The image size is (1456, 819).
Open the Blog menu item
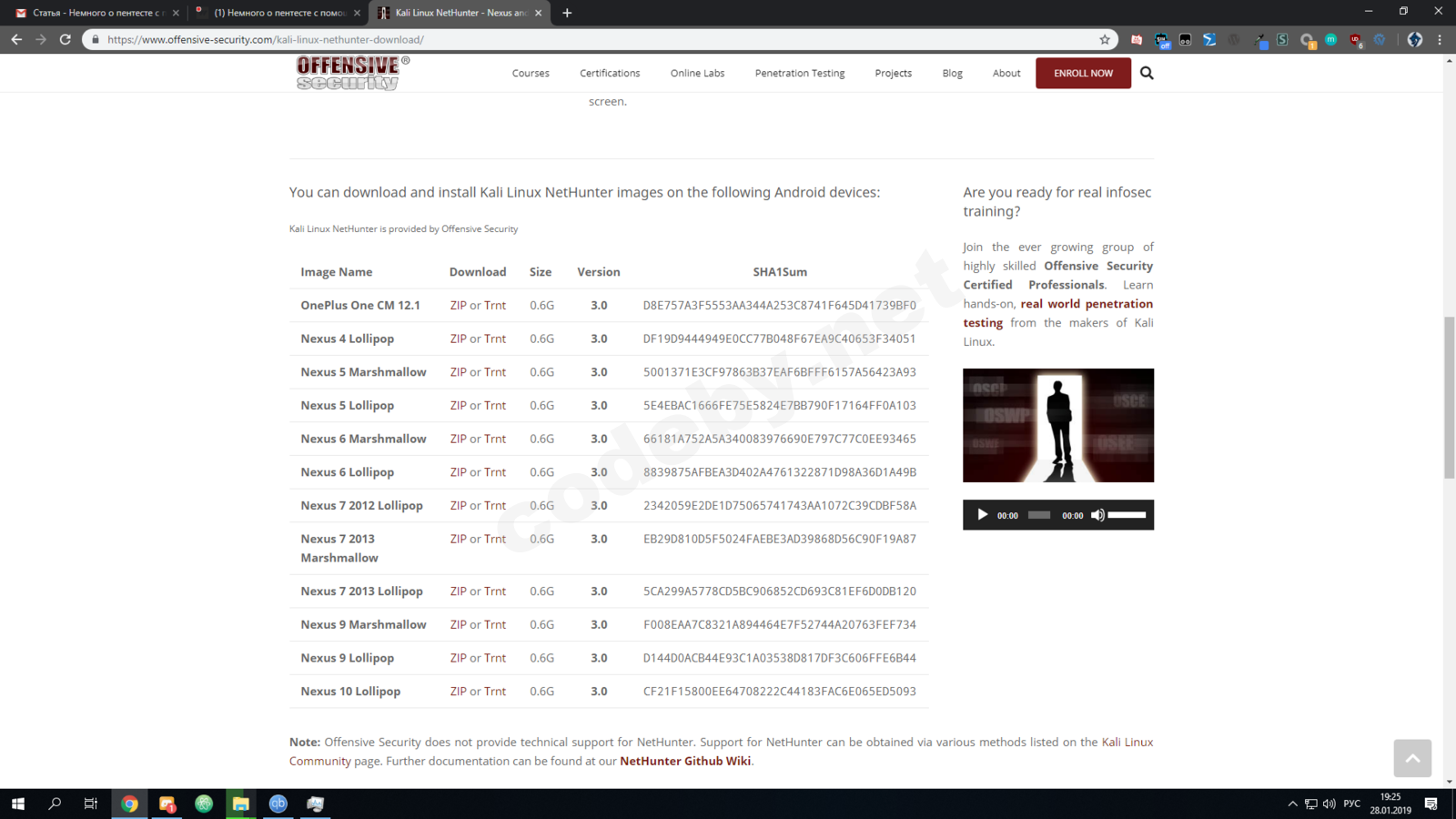coord(953,73)
